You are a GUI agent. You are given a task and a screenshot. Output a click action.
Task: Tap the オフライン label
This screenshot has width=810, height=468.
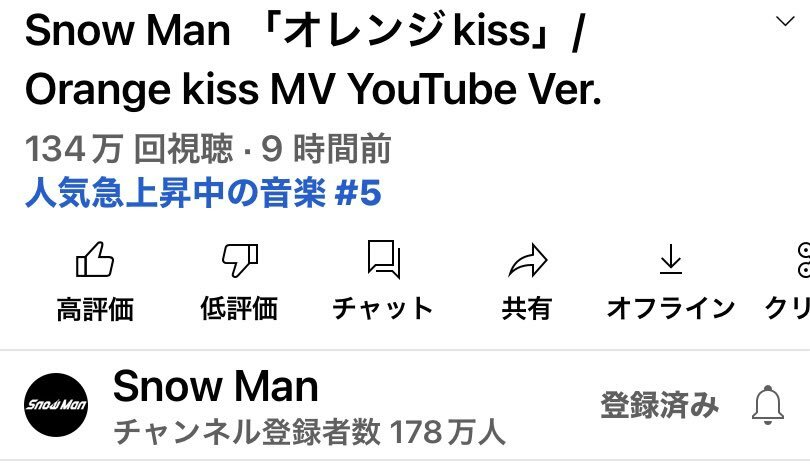tap(671, 308)
